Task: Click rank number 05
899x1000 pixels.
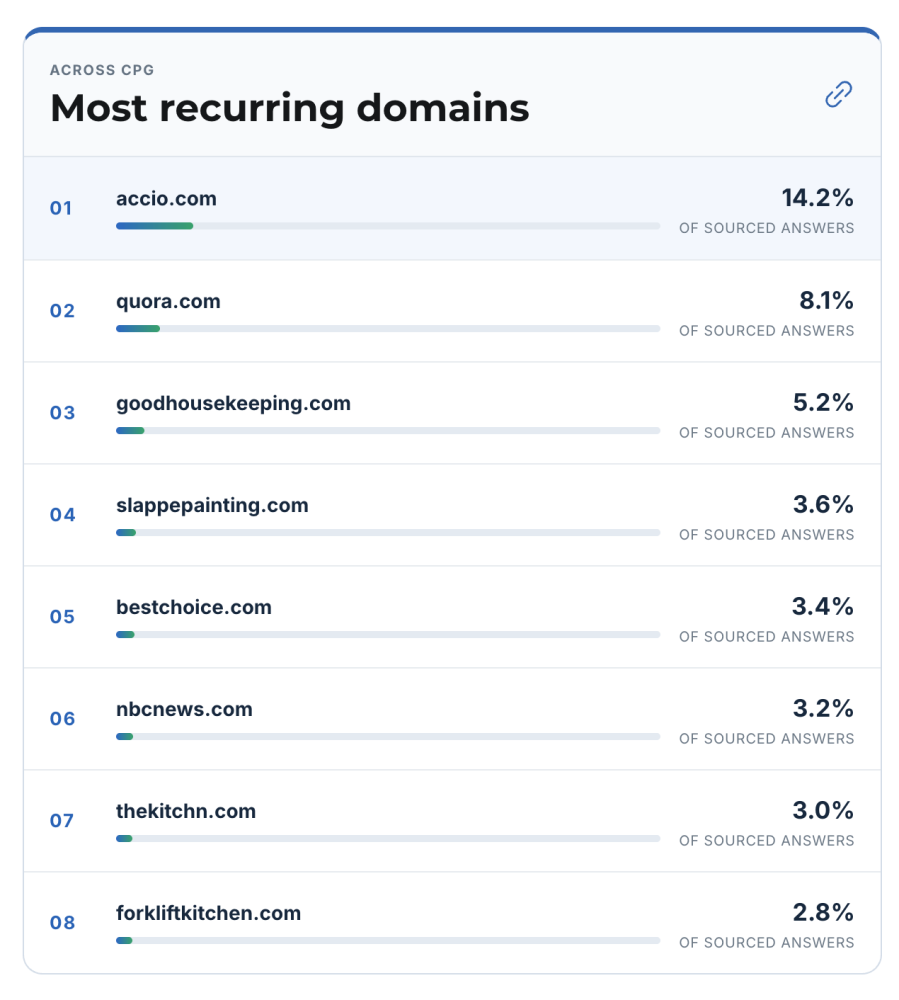Action: 62,617
